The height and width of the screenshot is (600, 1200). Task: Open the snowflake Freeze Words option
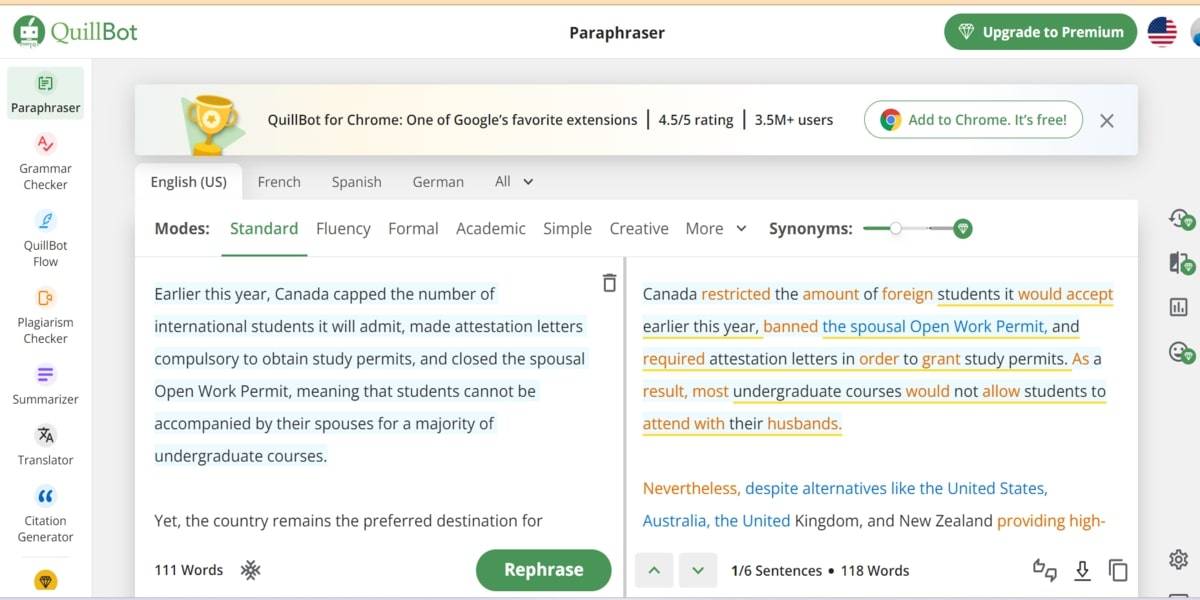[x=249, y=570]
